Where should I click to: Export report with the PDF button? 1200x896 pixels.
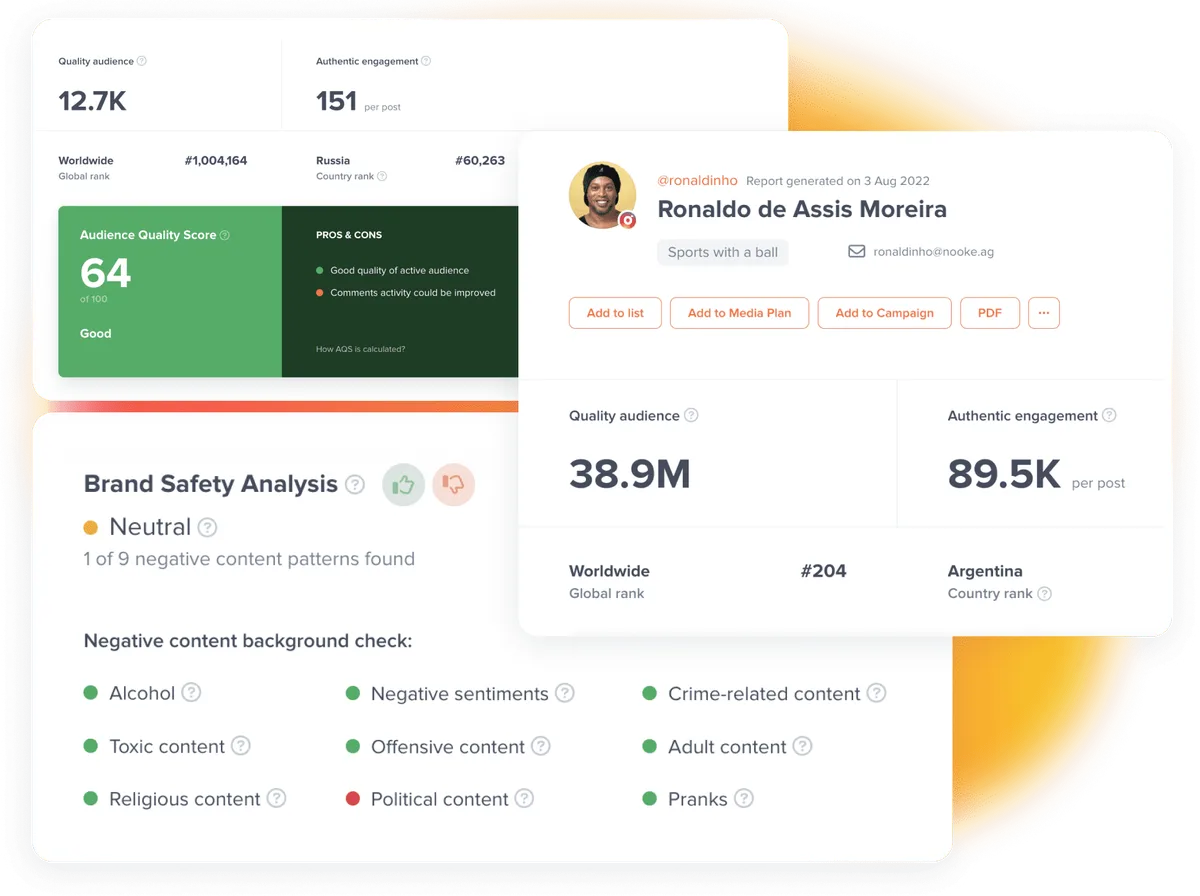[x=990, y=313]
